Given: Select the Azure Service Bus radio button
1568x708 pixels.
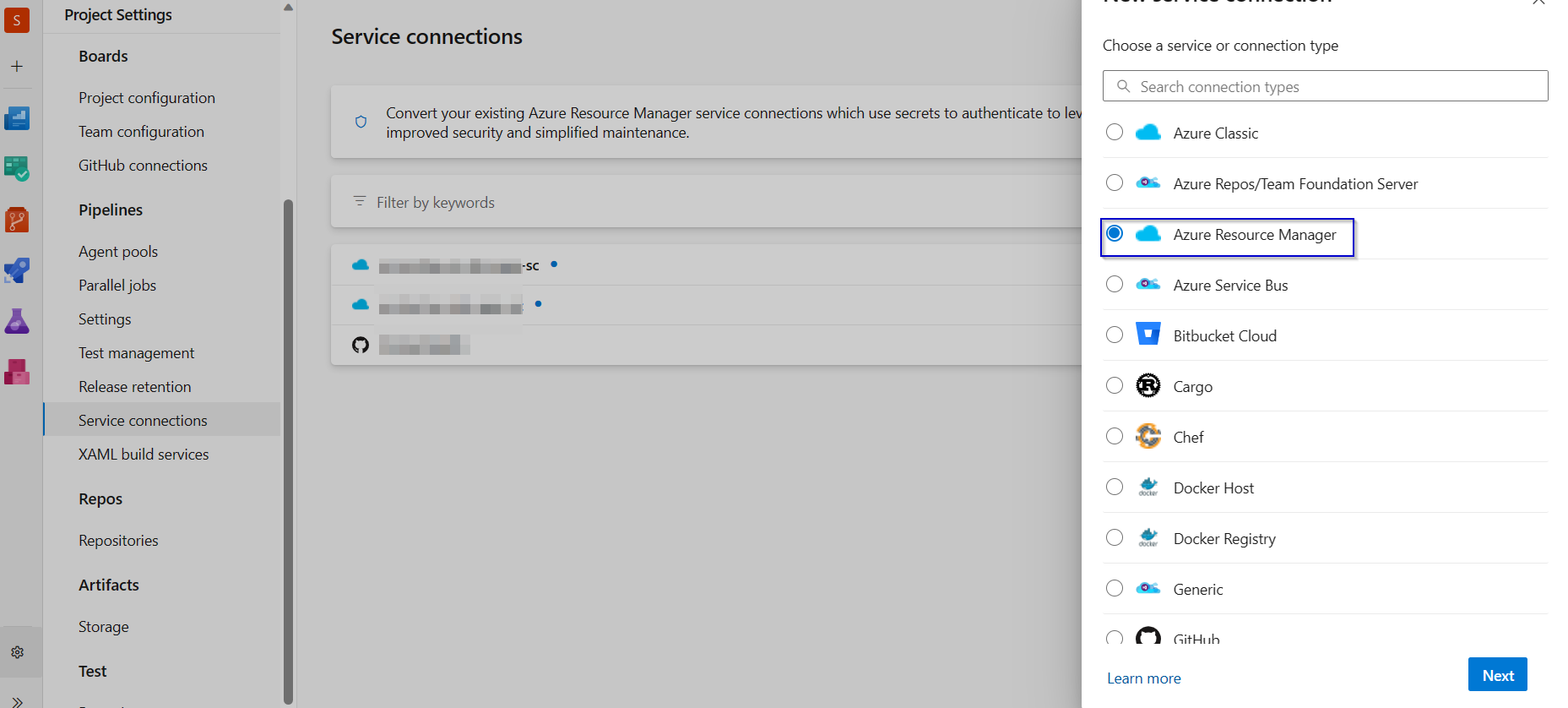Looking at the screenshot, I should coord(1115,284).
